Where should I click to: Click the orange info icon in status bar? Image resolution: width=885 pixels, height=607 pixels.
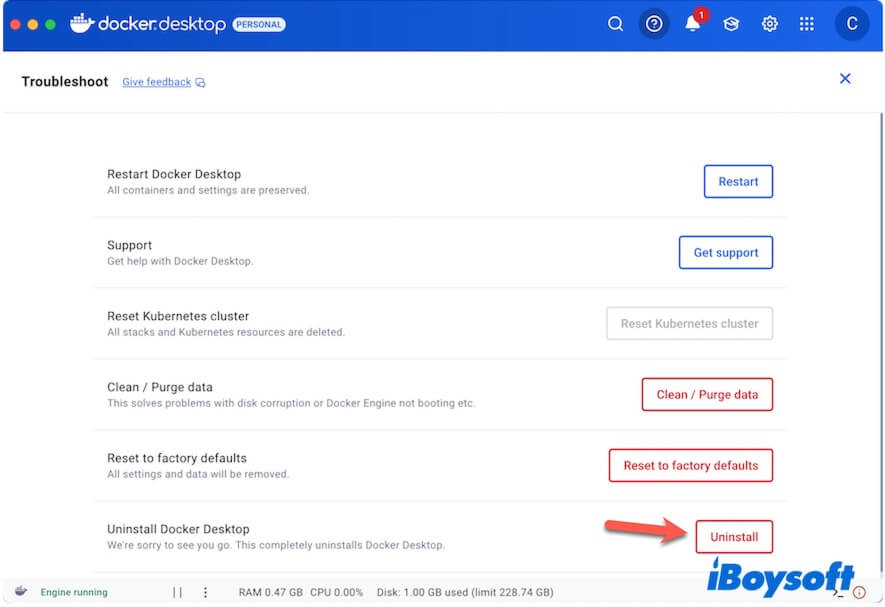tap(859, 592)
